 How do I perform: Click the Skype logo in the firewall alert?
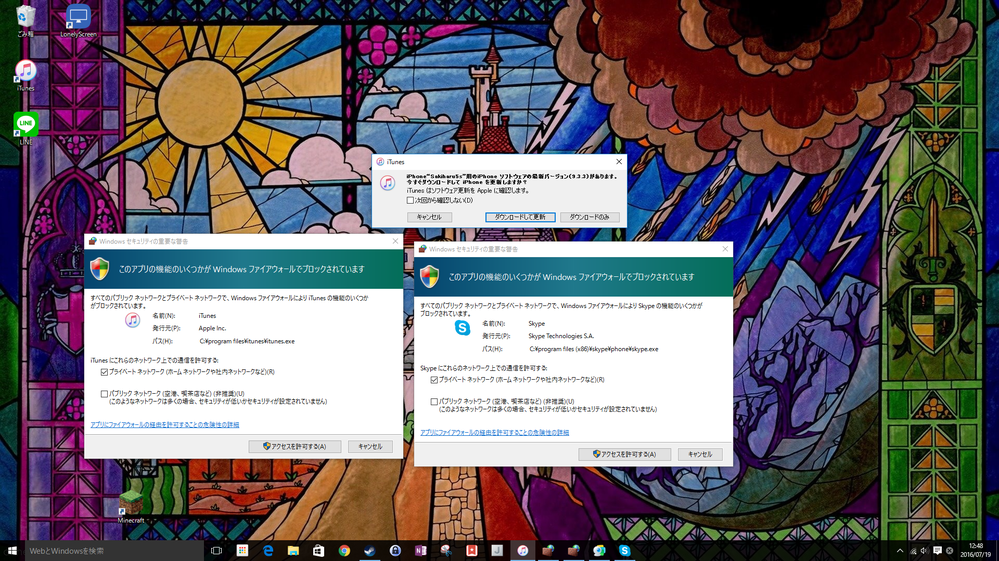point(463,328)
